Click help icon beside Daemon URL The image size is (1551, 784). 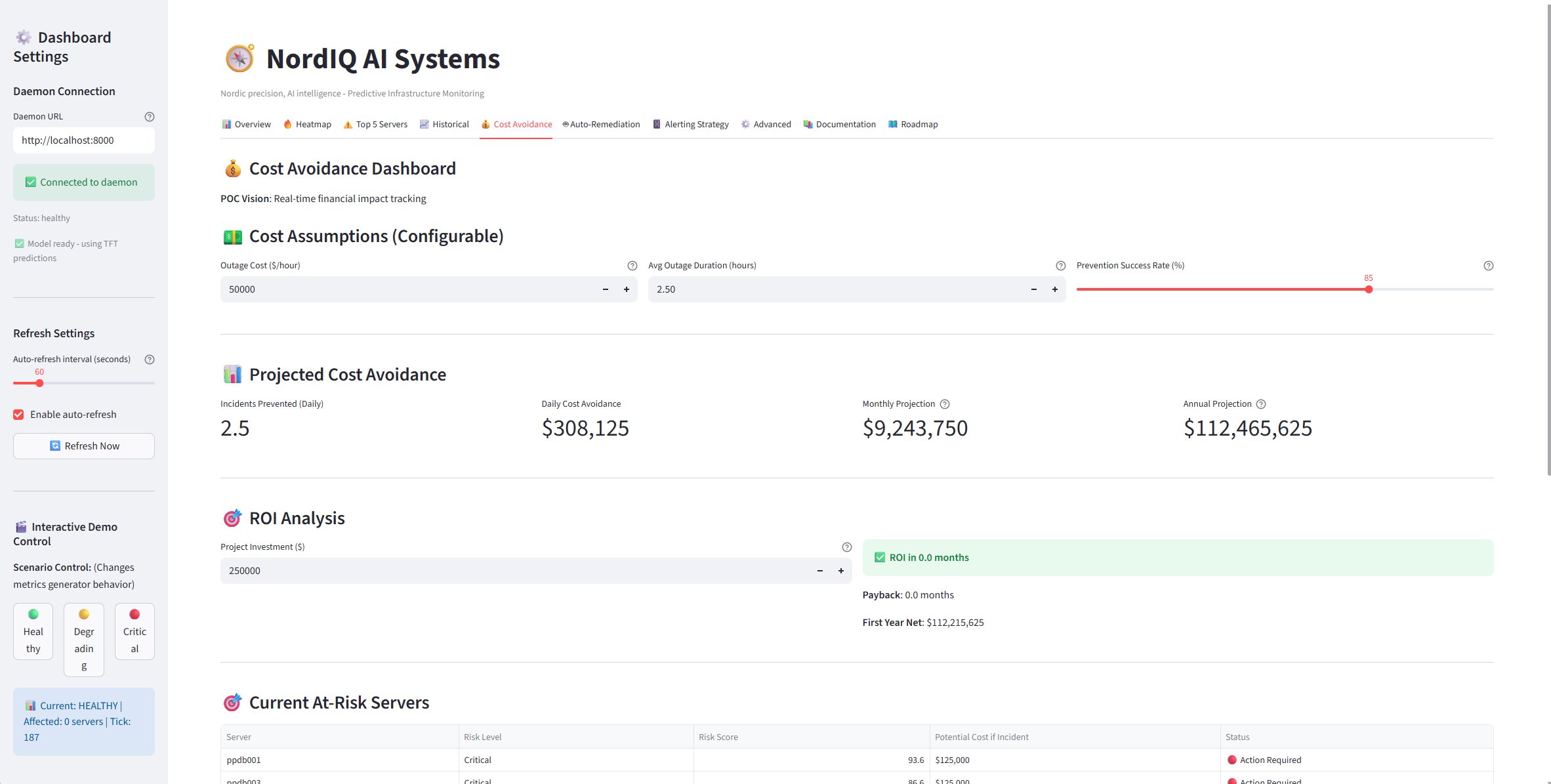[x=150, y=117]
